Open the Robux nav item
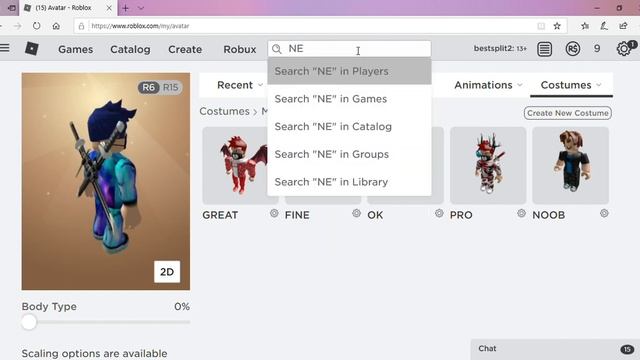 point(240,49)
